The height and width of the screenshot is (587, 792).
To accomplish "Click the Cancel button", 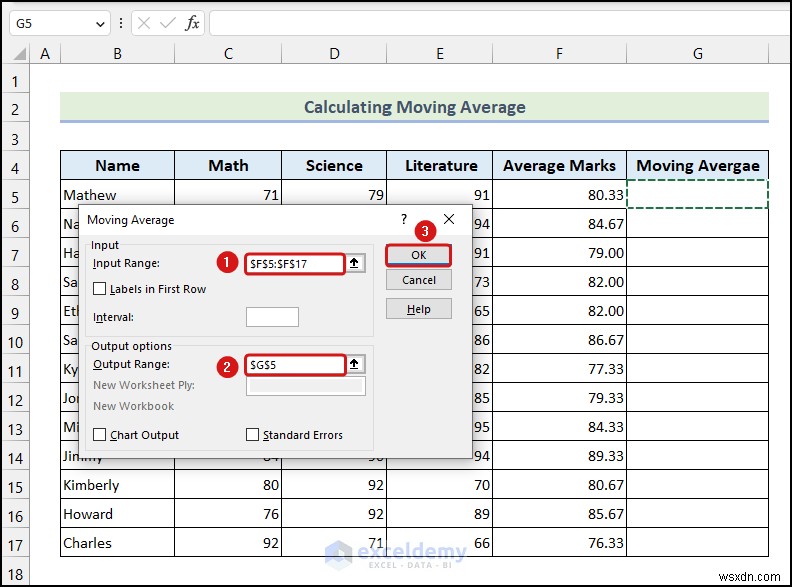I will (418, 280).
